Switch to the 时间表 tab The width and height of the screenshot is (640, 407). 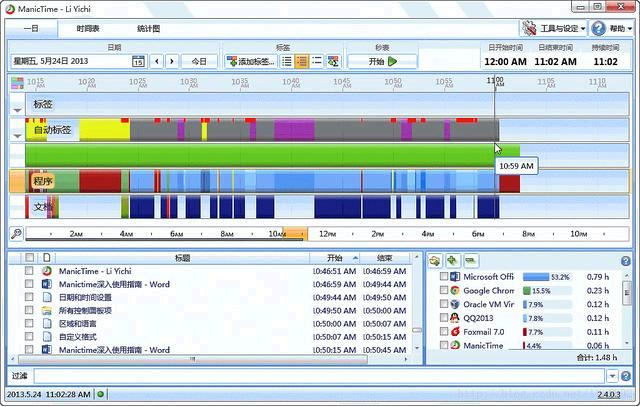pos(88,29)
